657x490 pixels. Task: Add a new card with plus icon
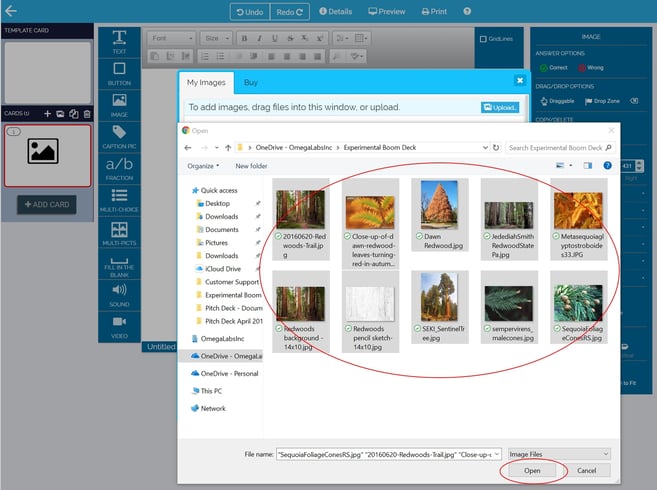pos(47,114)
